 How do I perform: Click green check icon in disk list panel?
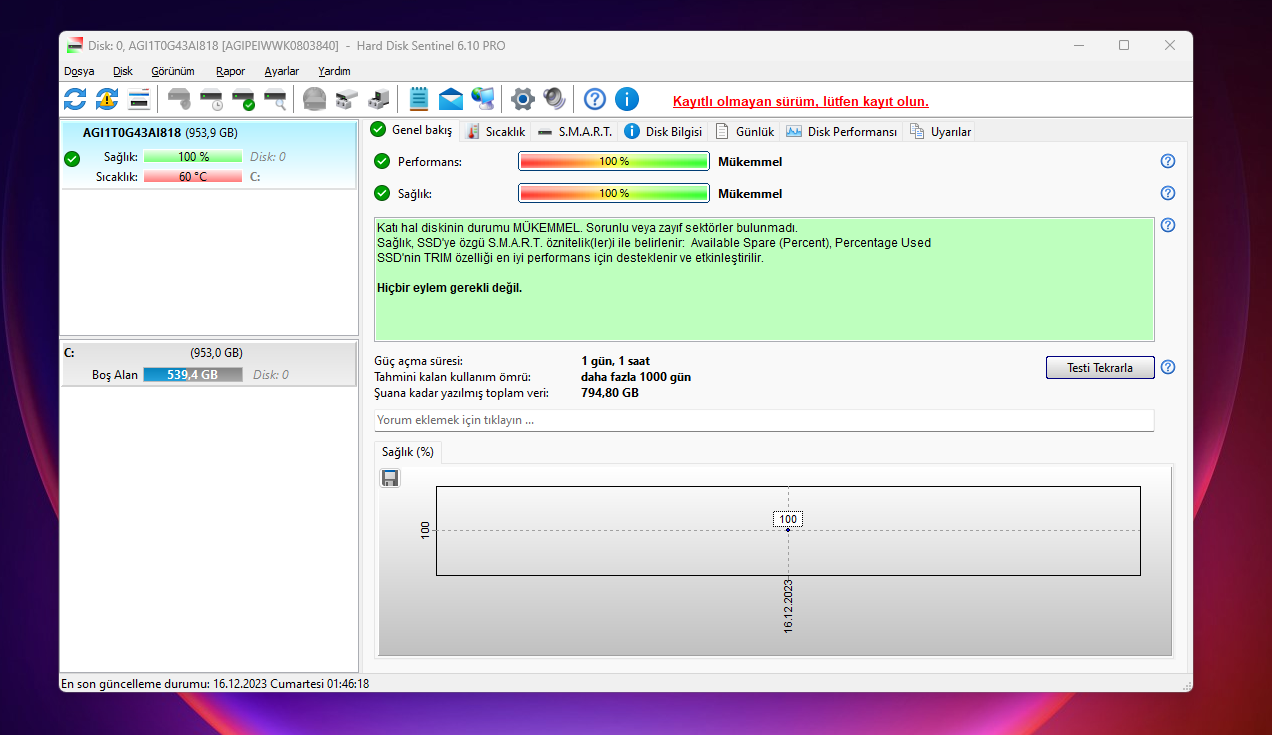point(72,158)
